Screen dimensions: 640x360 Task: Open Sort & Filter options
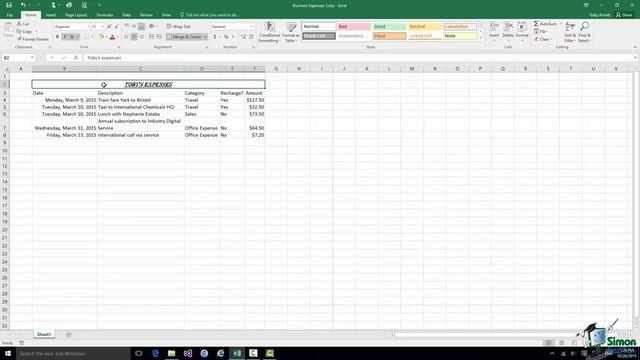click(x=570, y=32)
